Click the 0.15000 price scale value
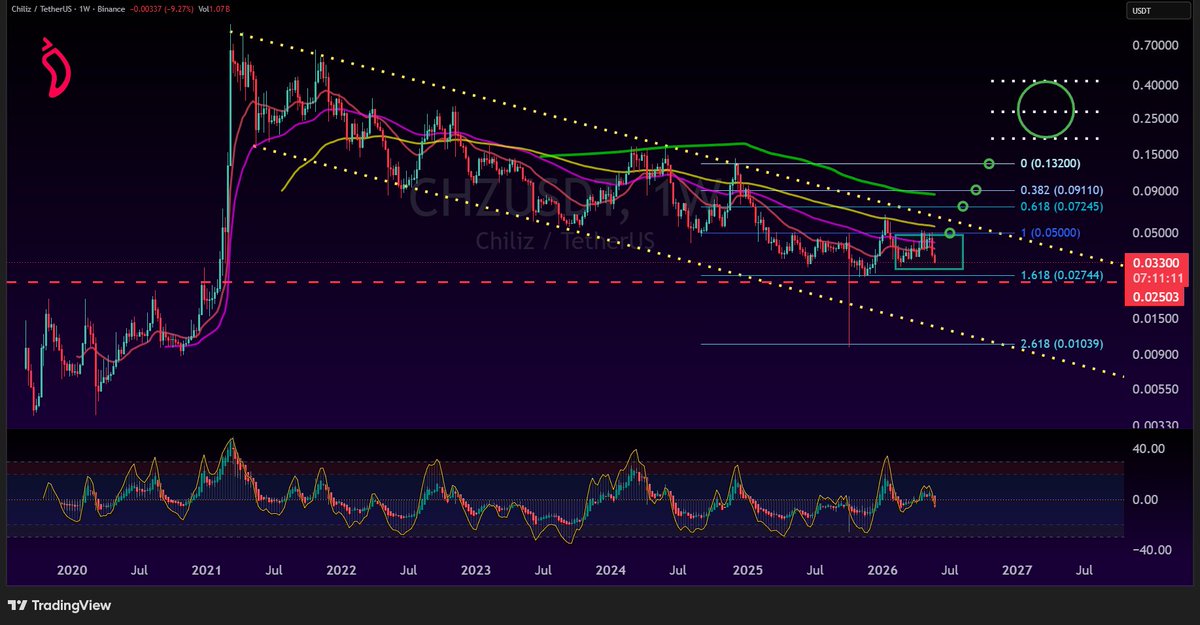 [1153, 155]
